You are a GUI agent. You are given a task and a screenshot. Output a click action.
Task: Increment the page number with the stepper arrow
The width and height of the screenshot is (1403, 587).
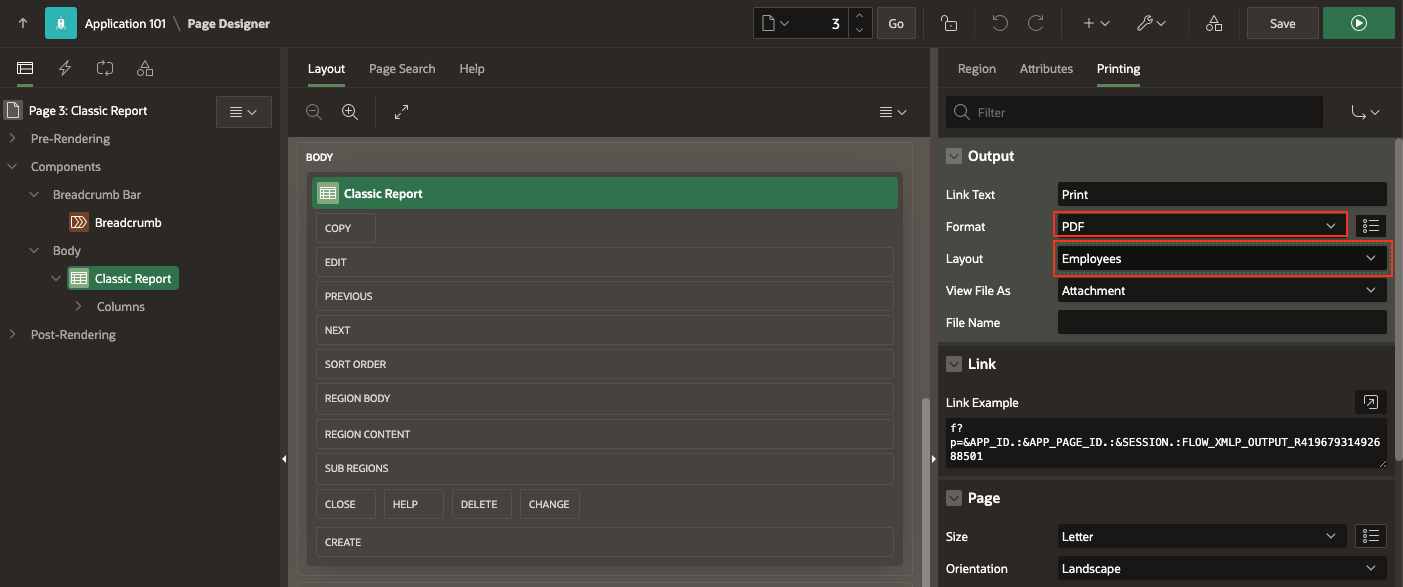coord(859,16)
